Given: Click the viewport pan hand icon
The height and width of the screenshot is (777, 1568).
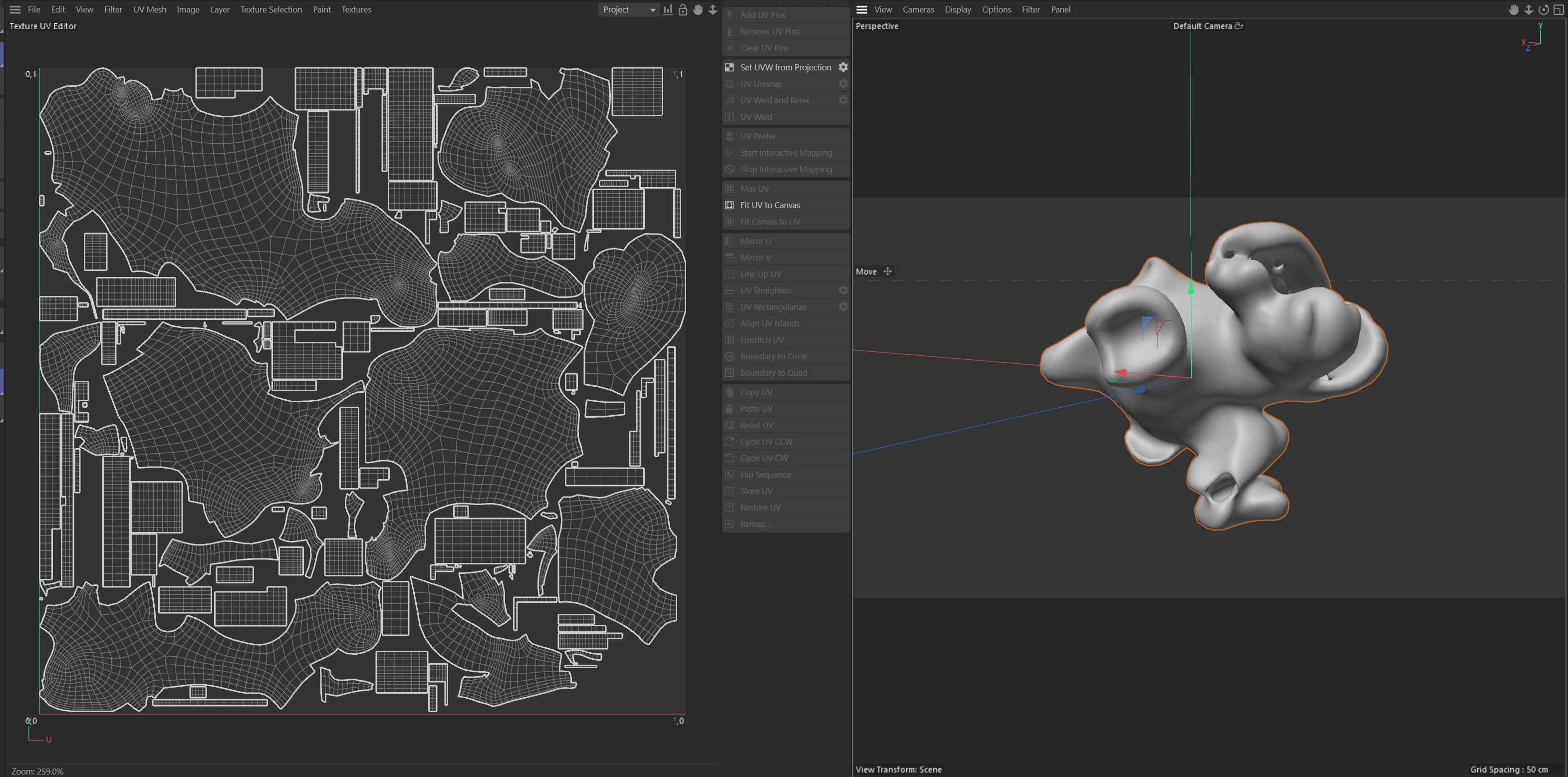Looking at the screenshot, I should pos(1513,10).
